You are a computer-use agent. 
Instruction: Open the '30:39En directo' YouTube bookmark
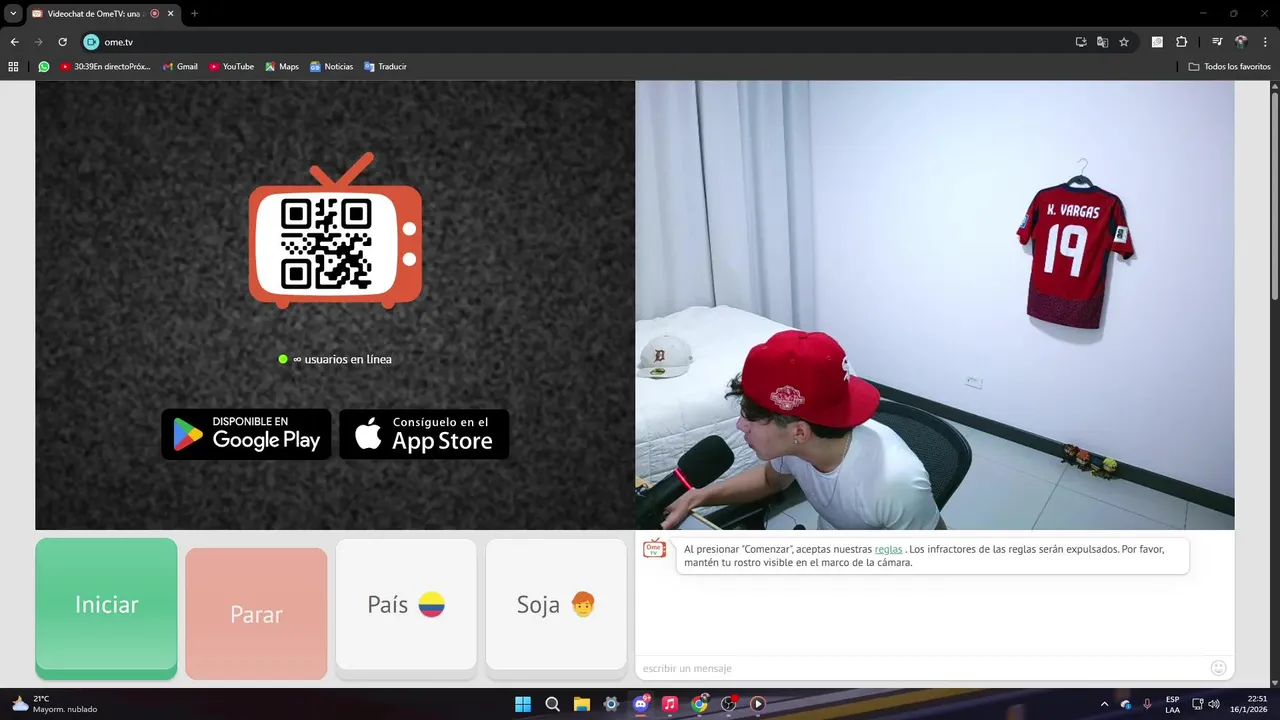point(105,67)
